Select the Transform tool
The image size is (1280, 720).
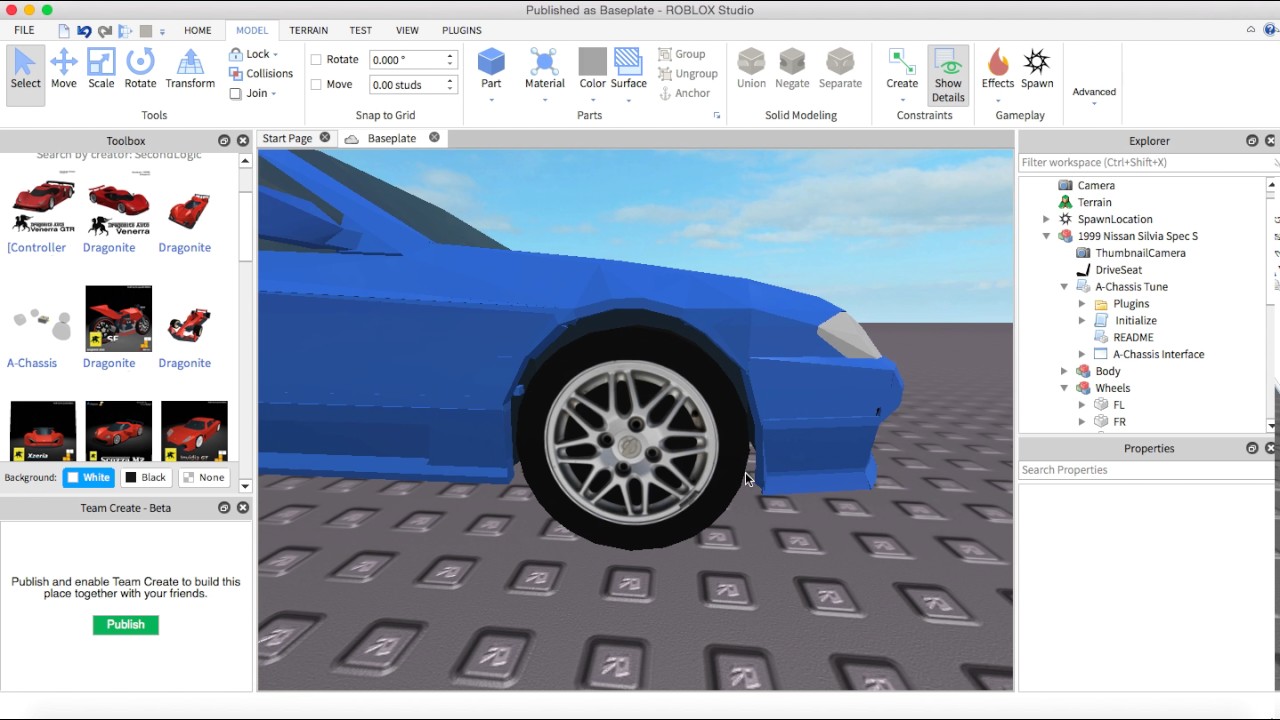tap(190, 70)
